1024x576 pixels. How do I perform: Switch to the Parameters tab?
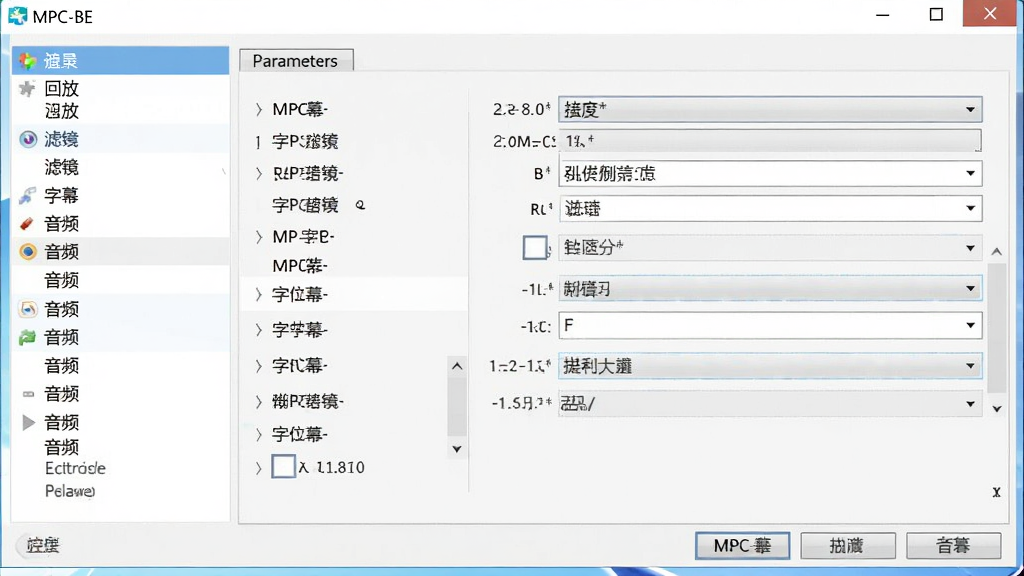[296, 61]
